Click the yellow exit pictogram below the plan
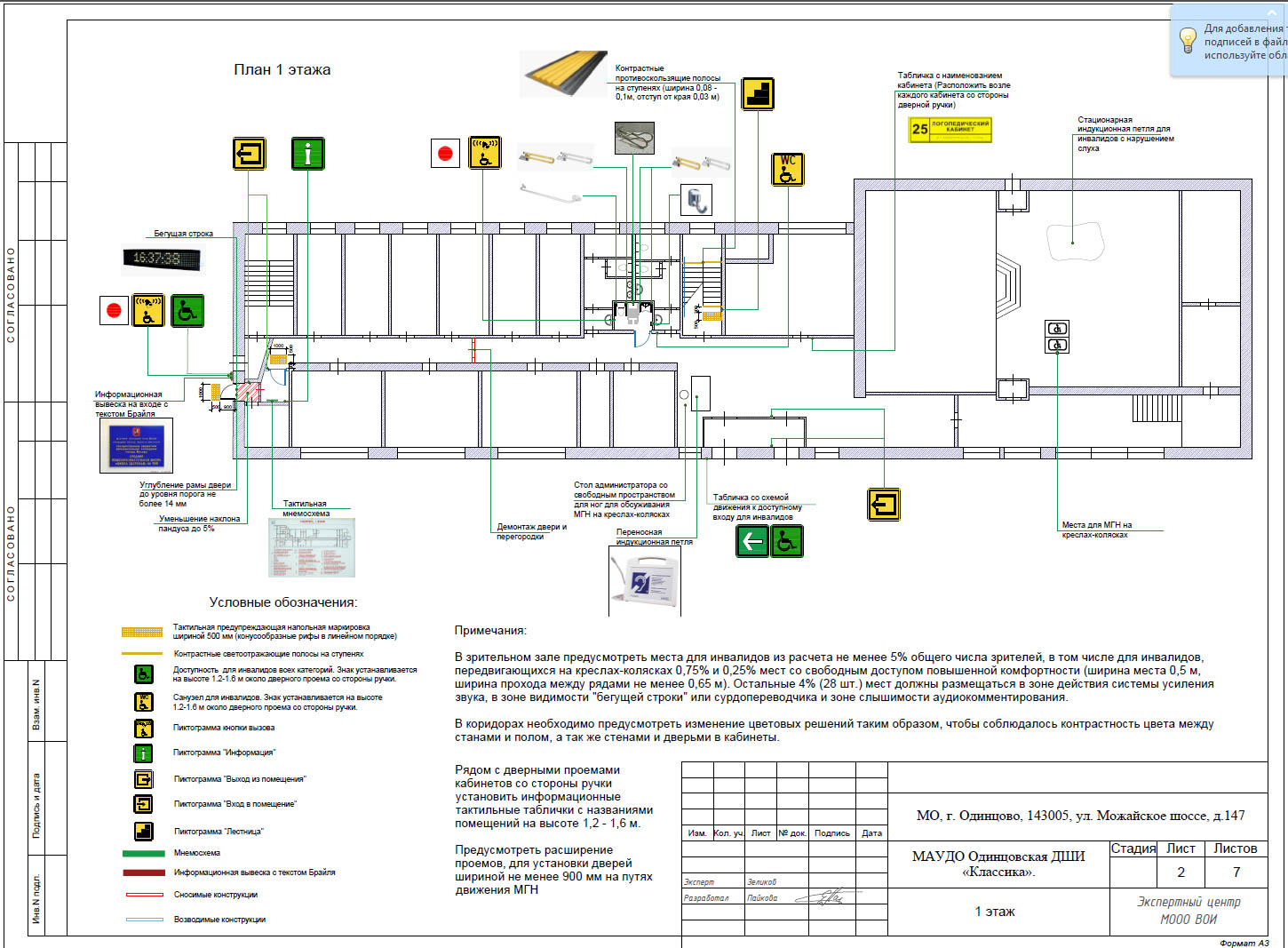The height and width of the screenshot is (948, 1288). click(x=884, y=505)
